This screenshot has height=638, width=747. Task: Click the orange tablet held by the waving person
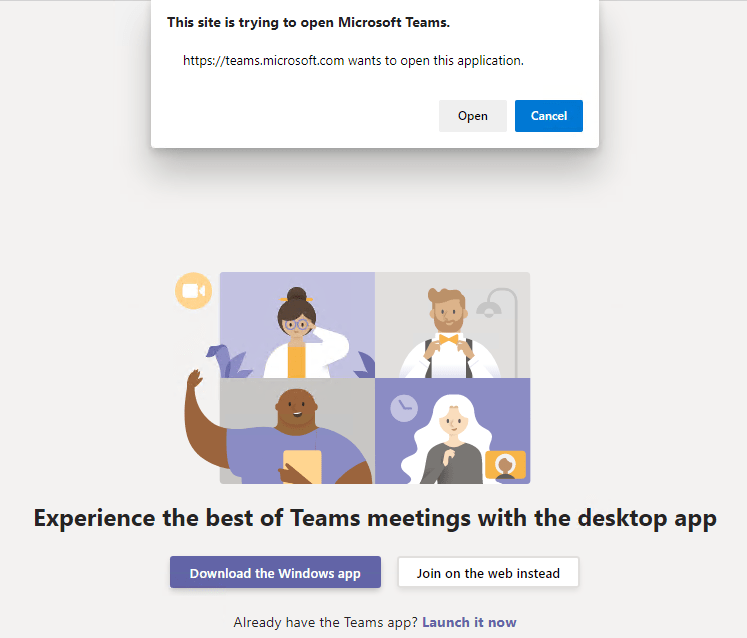[302, 467]
